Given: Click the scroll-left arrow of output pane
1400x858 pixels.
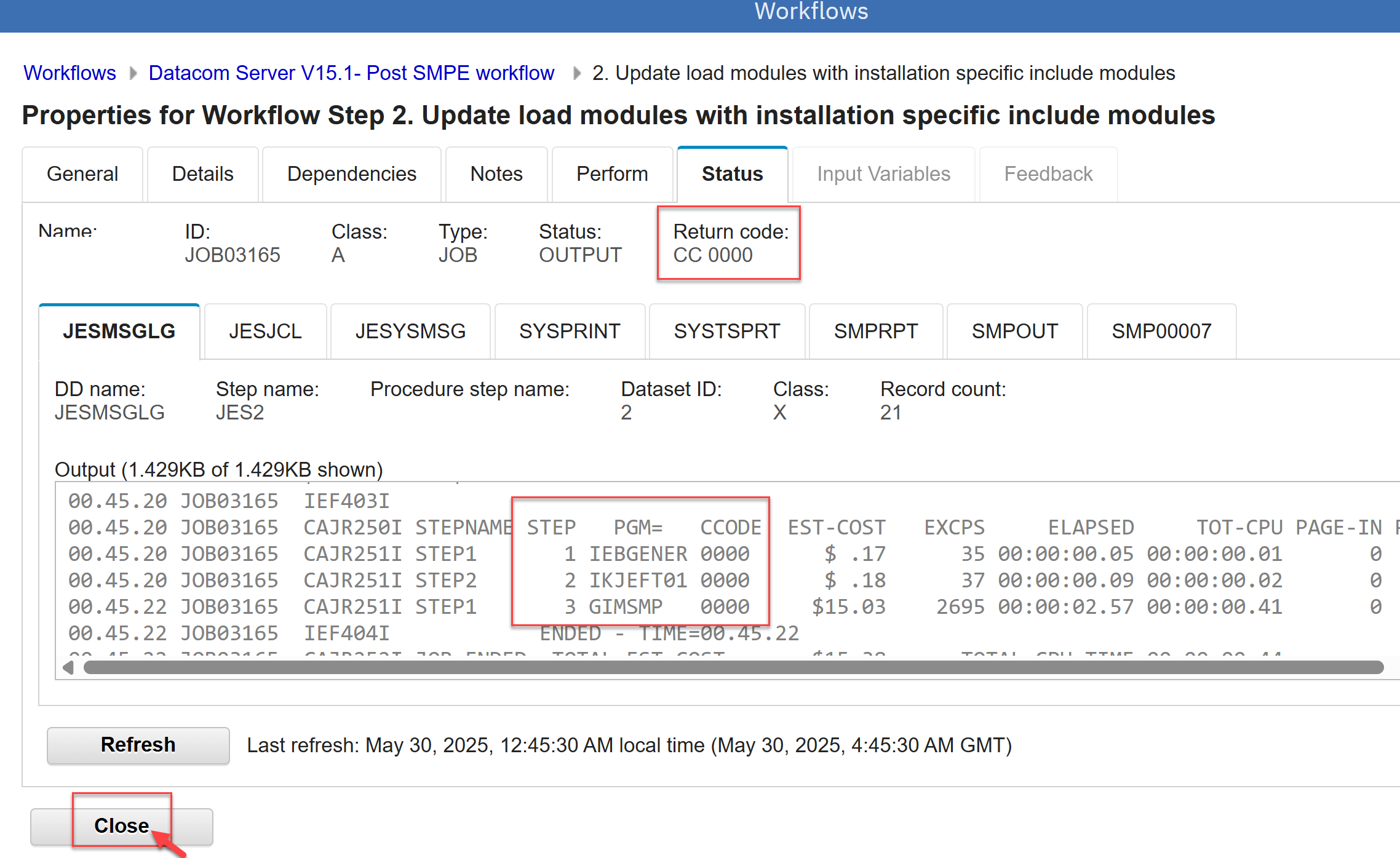Looking at the screenshot, I should (x=68, y=667).
